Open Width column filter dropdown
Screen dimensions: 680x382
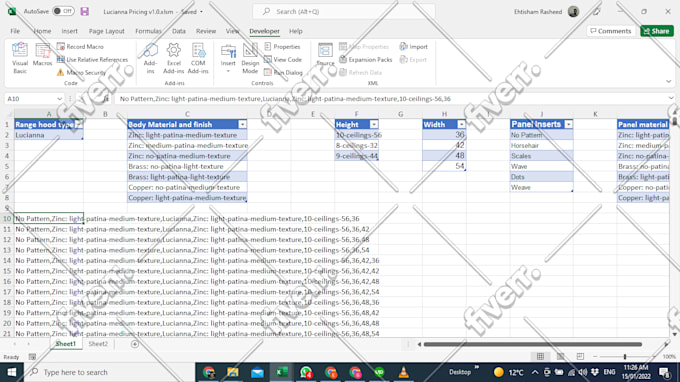[x=461, y=124]
